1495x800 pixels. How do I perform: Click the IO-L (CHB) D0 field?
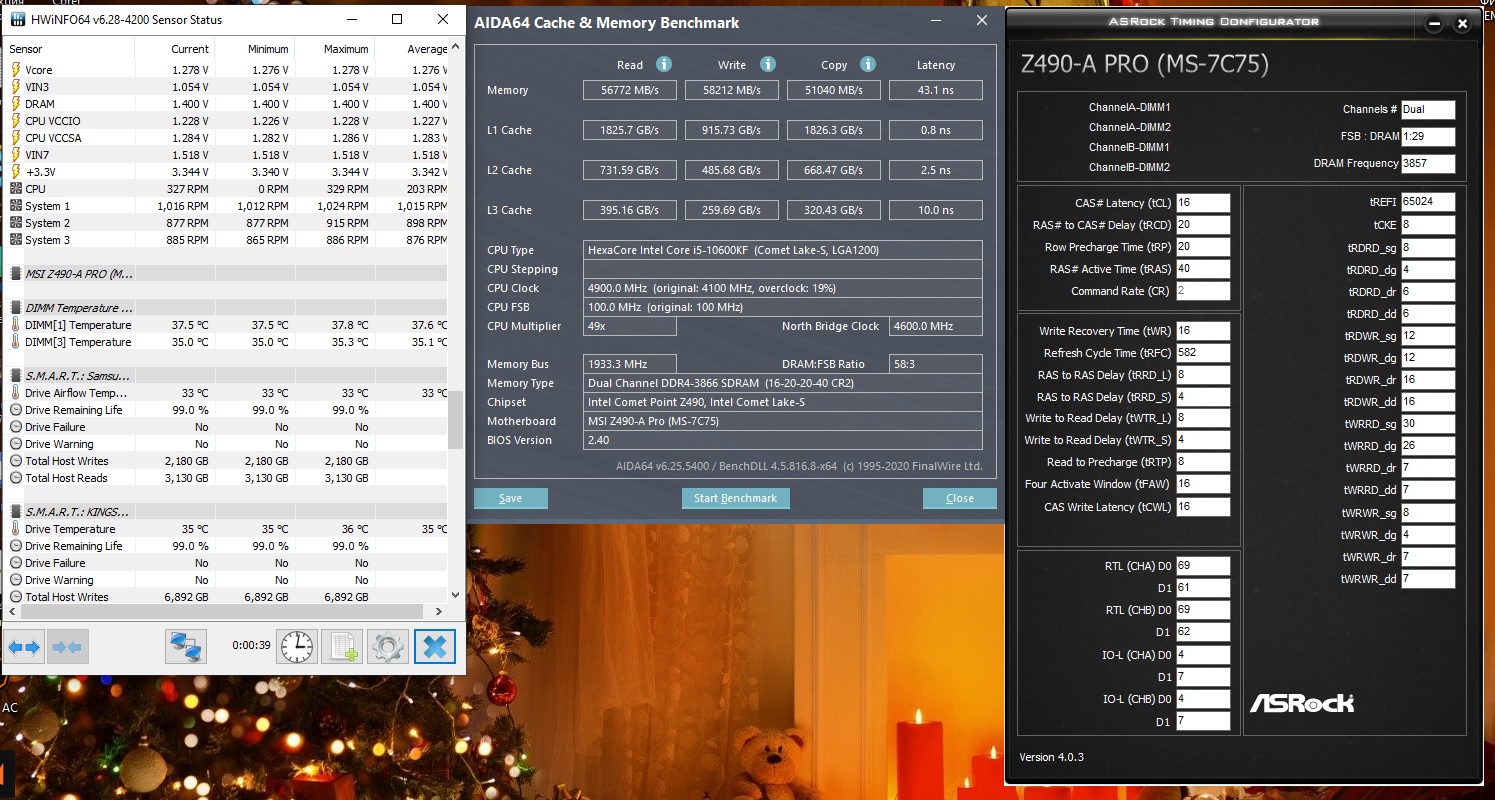(1203, 699)
